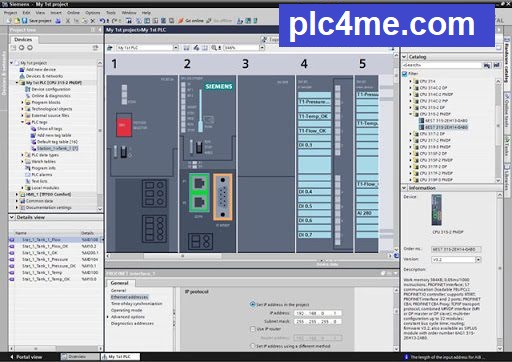Click the delete X toolbar icon
512x362 pixels.
(93, 21)
